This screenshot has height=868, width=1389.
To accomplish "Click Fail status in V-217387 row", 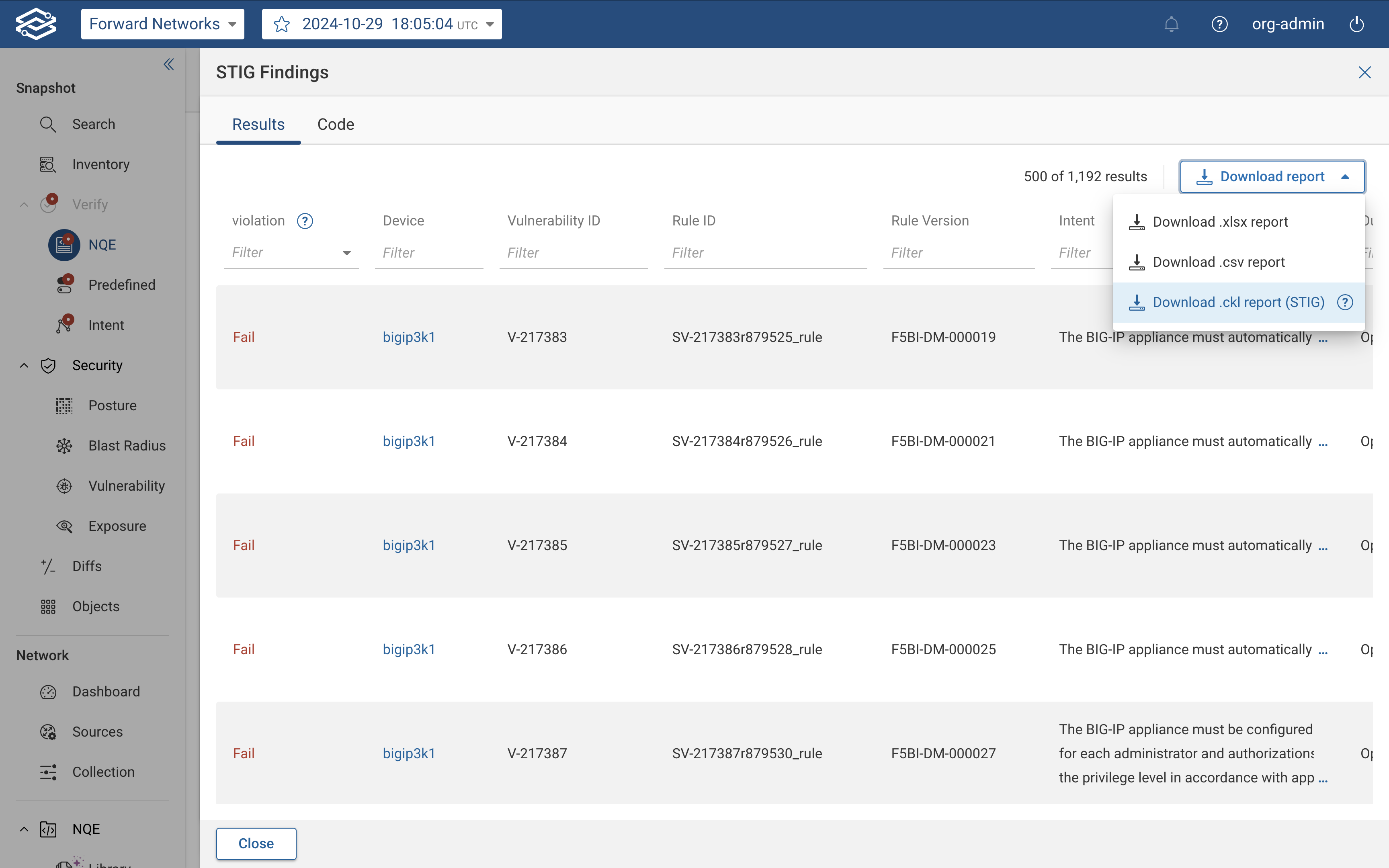I will pyautogui.click(x=244, y=753).
